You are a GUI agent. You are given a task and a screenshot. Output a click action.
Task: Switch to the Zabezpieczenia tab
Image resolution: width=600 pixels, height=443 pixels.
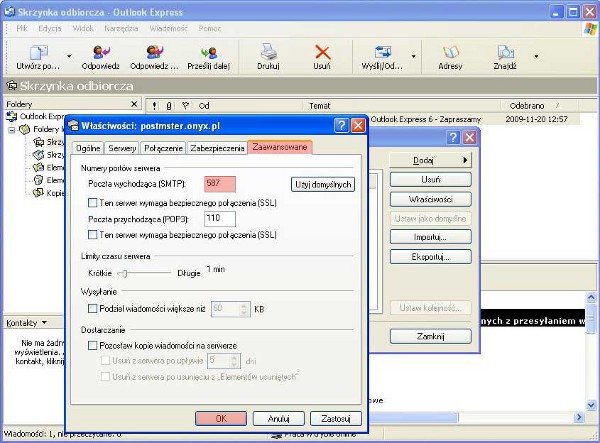[x=217, y=148]
